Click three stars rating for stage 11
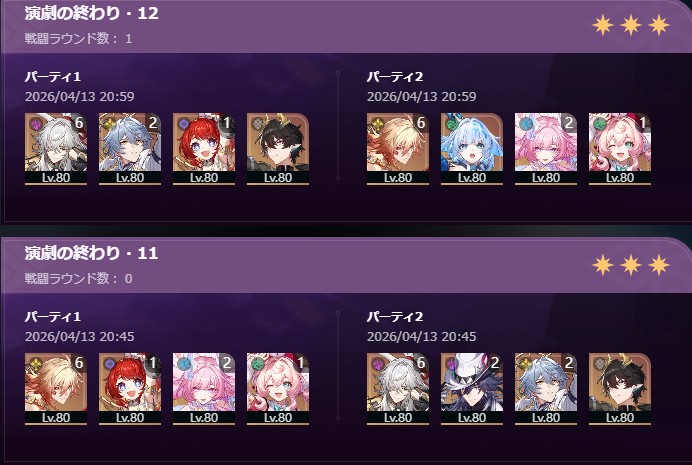692x465 pixels. pyautogui.click(x=631, y=265)
